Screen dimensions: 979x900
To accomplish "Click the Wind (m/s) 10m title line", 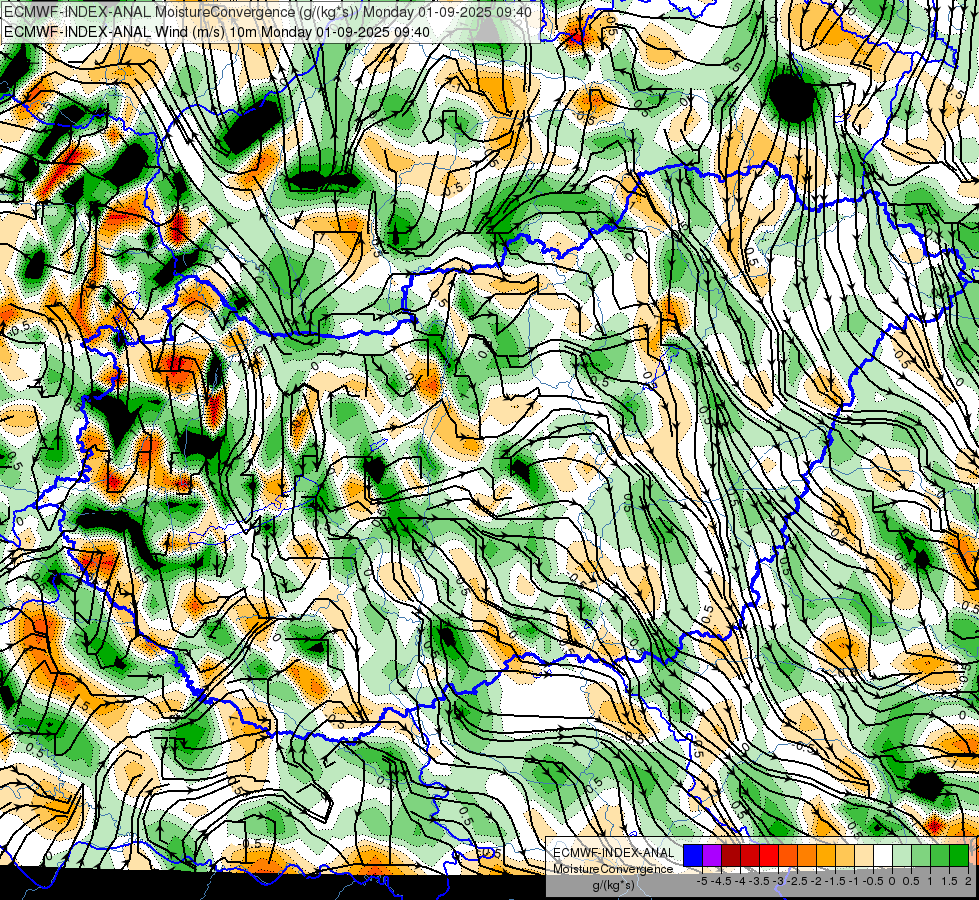I will coord(217,31).
